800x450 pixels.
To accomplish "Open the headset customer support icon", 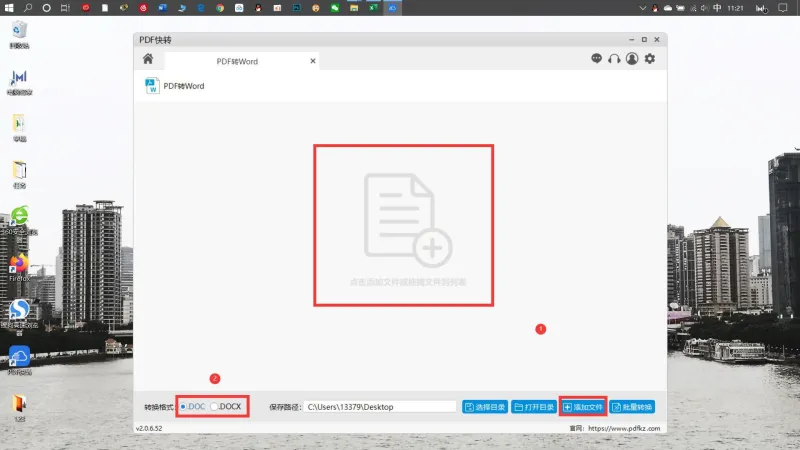I will pyautogui.click(x=614, y=59).
